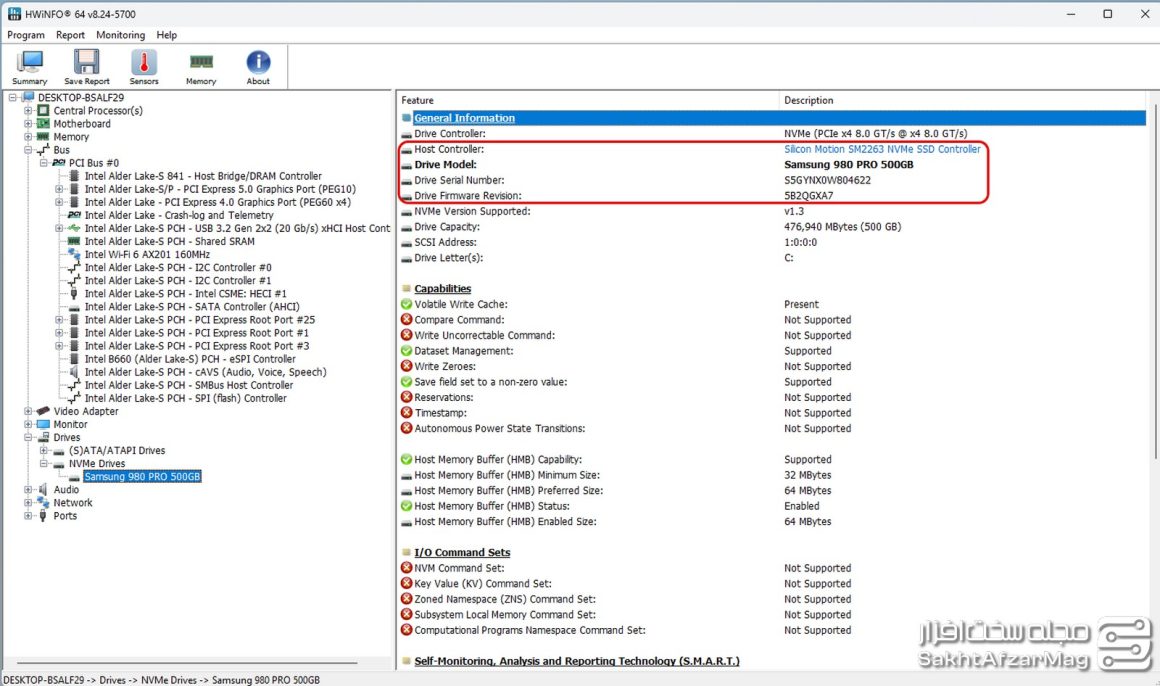Screen dimensions: 1160x686
Task: Open the Summary toolbar icon
Action: (x=30, y=67)
